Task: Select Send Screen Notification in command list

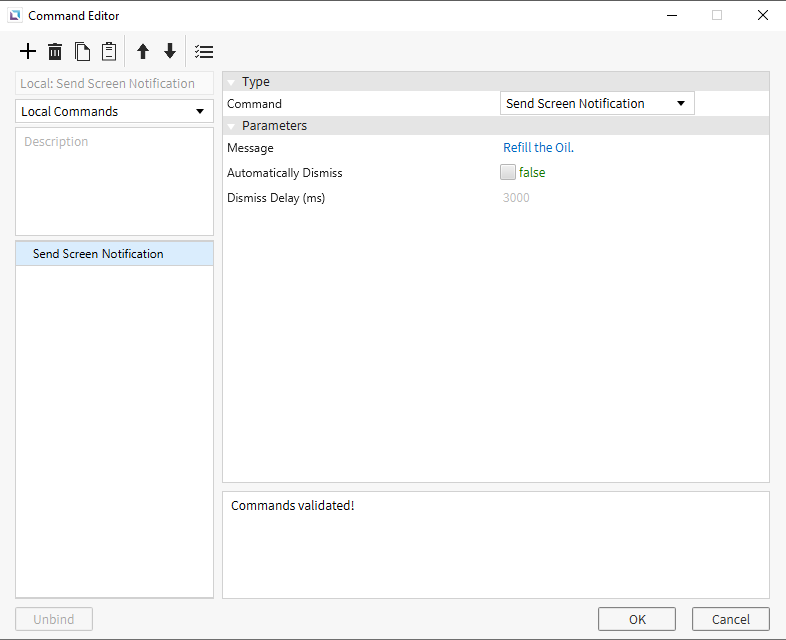Action: 114,254
